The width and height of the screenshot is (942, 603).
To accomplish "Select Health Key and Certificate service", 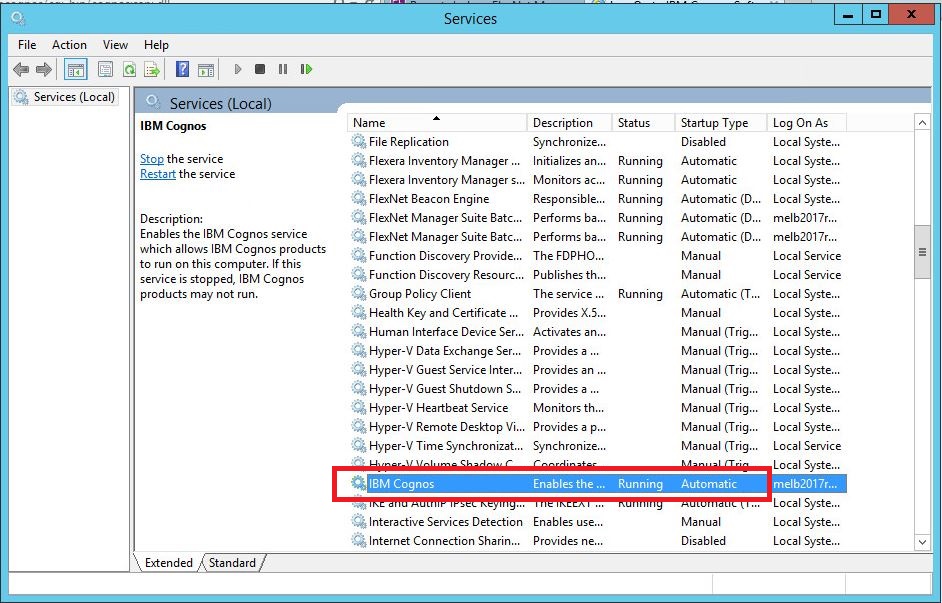I will tap(597, 313).
